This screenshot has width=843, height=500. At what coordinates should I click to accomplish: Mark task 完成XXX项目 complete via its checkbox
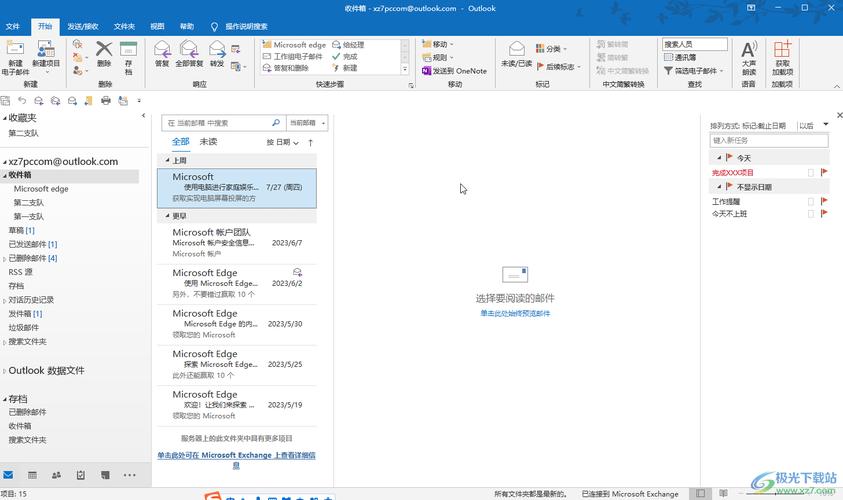pos(811,173)
